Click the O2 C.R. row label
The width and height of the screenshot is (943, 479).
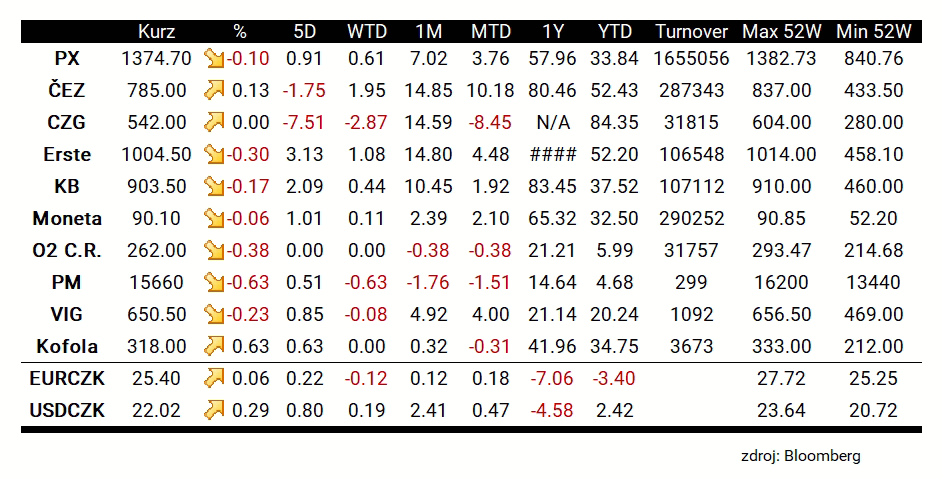click(67, 250)
